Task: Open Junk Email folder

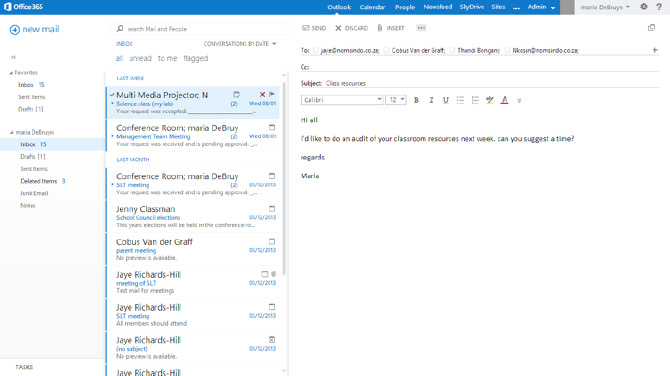Action: point(34,193)
